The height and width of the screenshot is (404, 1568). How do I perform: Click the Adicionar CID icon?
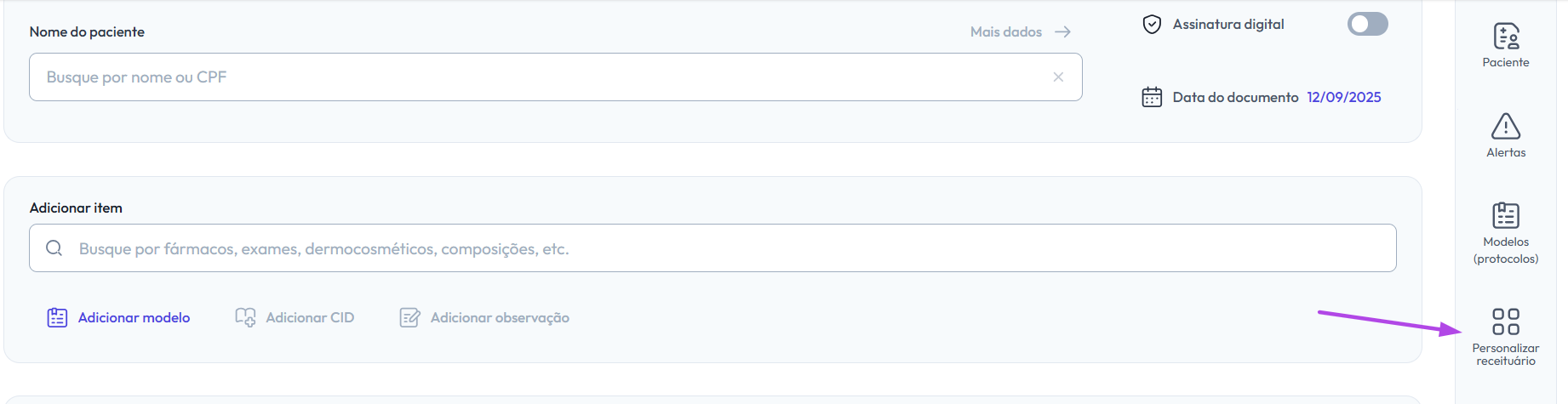click(245, 317)
